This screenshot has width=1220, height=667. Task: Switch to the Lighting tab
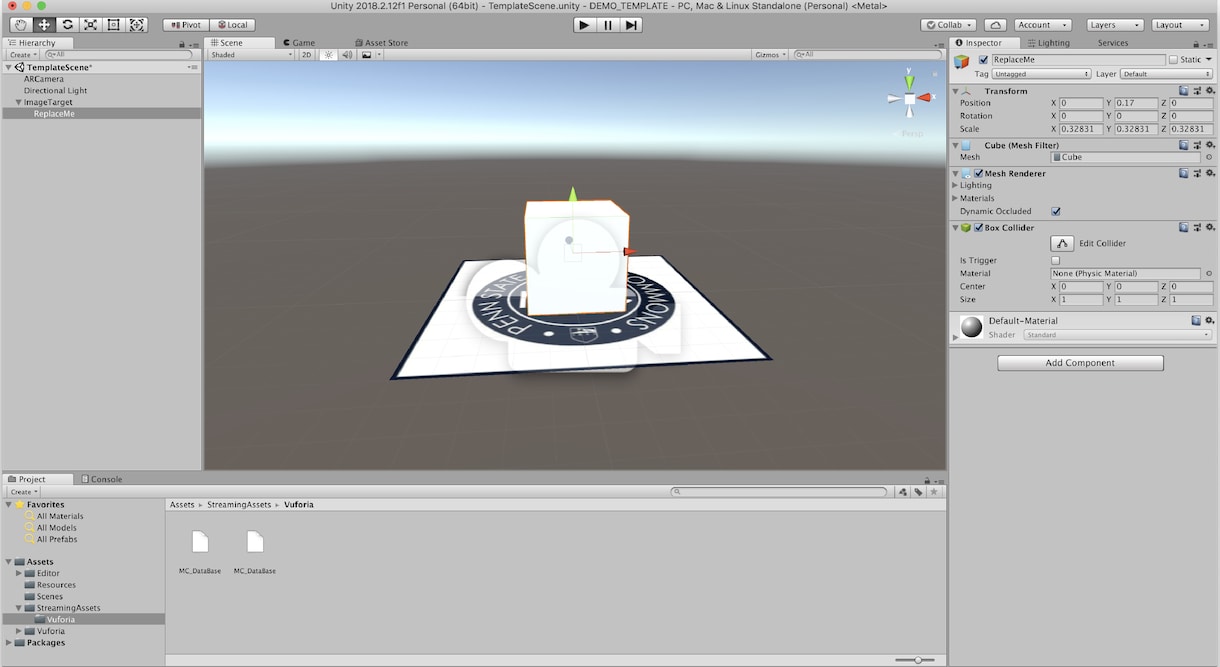[1048, 43]
